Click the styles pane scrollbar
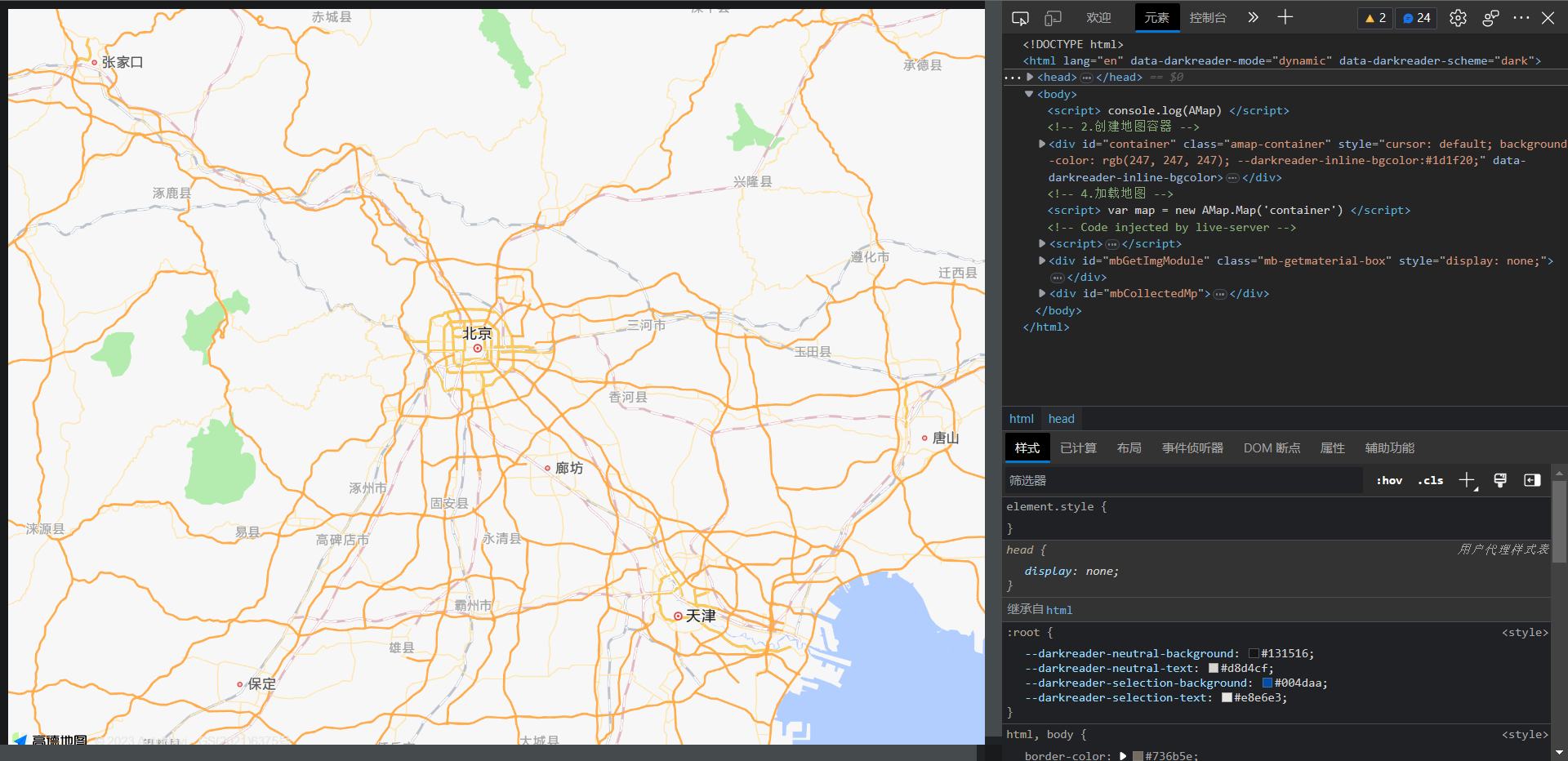 click(1559, 521)
